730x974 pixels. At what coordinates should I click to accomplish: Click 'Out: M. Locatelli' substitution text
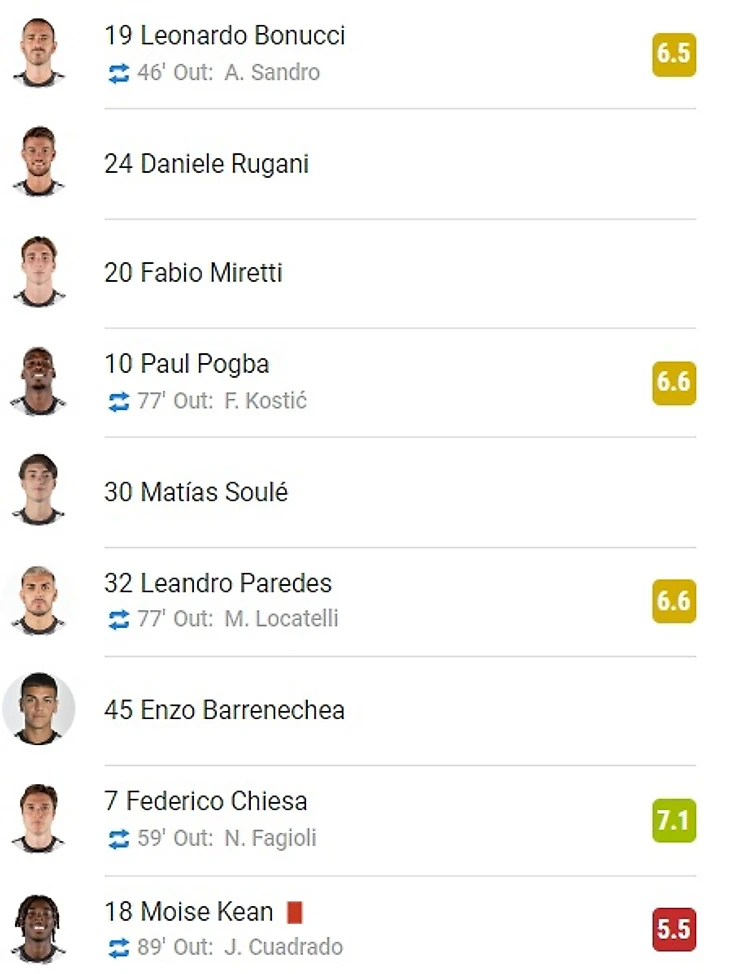click(256, 619)
